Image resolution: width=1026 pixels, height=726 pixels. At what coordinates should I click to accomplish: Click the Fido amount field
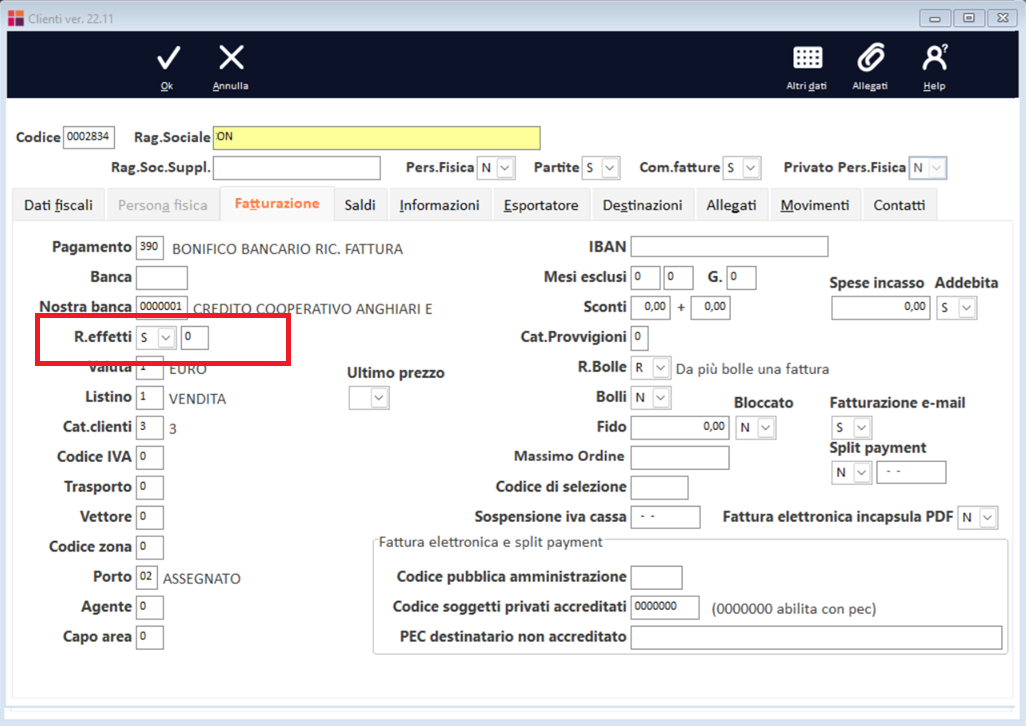point(681,428)
